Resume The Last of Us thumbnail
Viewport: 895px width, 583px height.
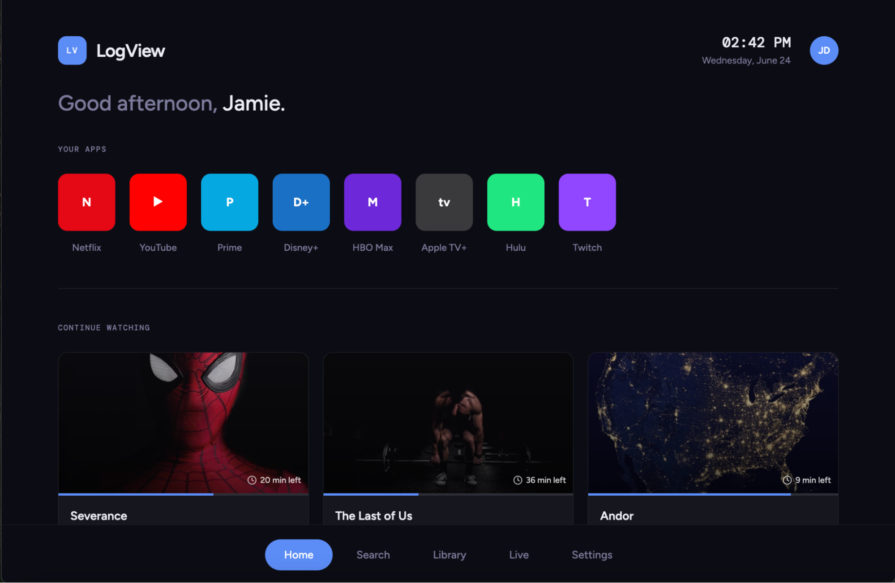tap(448, 423)
